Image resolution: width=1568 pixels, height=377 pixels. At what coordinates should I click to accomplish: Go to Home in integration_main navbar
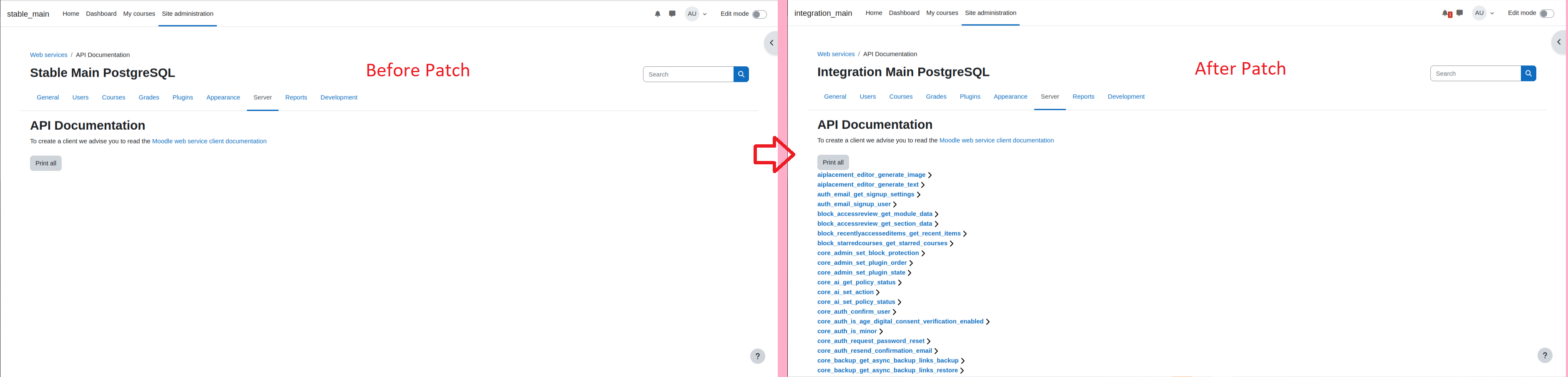pos(874,13)
